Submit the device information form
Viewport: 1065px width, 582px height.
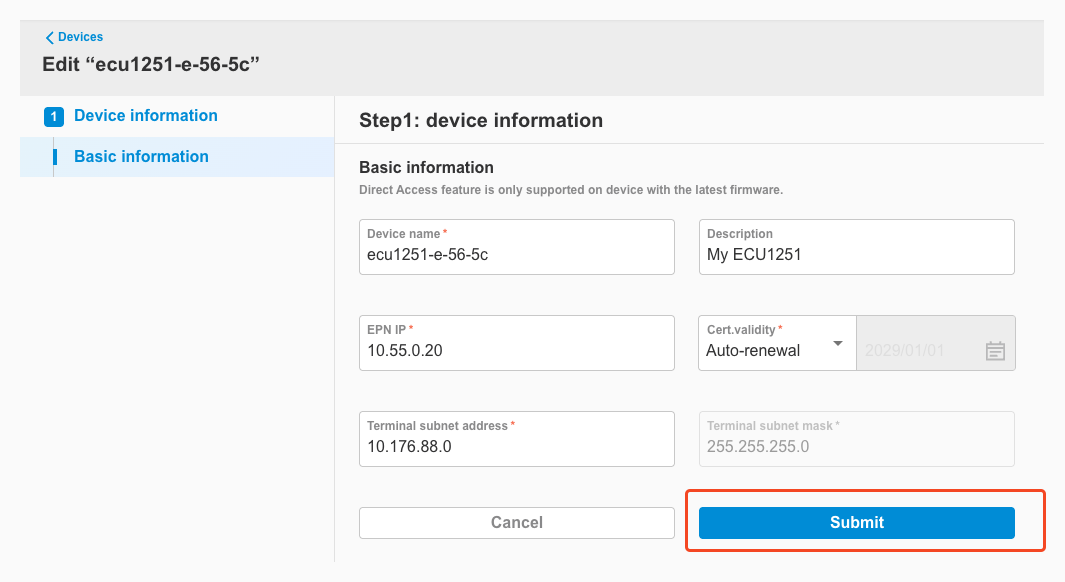[856, 522]
